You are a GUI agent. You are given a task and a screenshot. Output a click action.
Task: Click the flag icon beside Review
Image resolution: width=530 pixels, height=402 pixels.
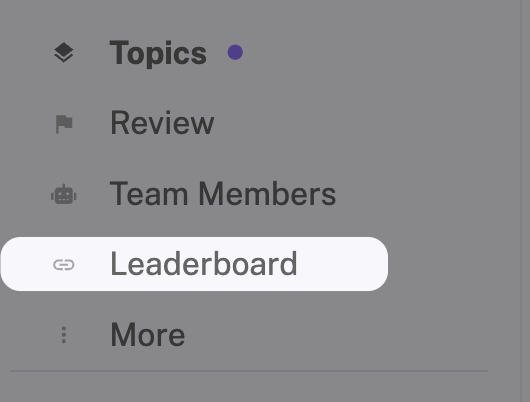pos(64,124)
